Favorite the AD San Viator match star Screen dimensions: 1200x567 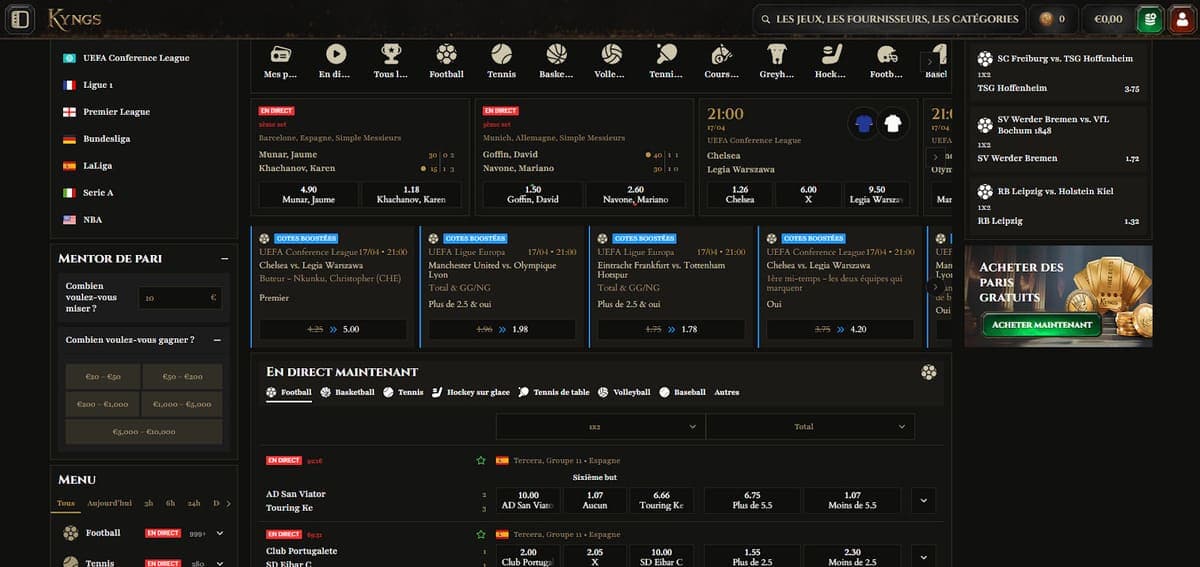(x=480, y=461)
